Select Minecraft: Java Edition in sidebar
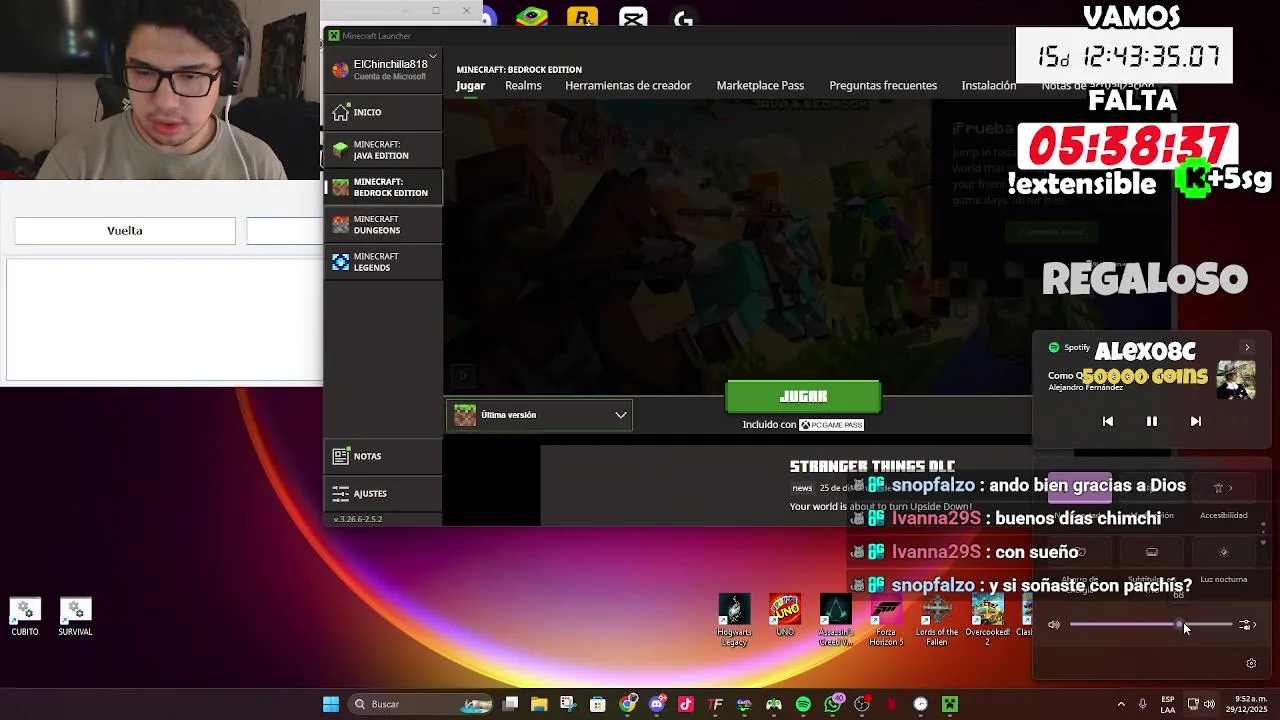The width and height of the screenshot is (1280, 720). click(383, 150)
